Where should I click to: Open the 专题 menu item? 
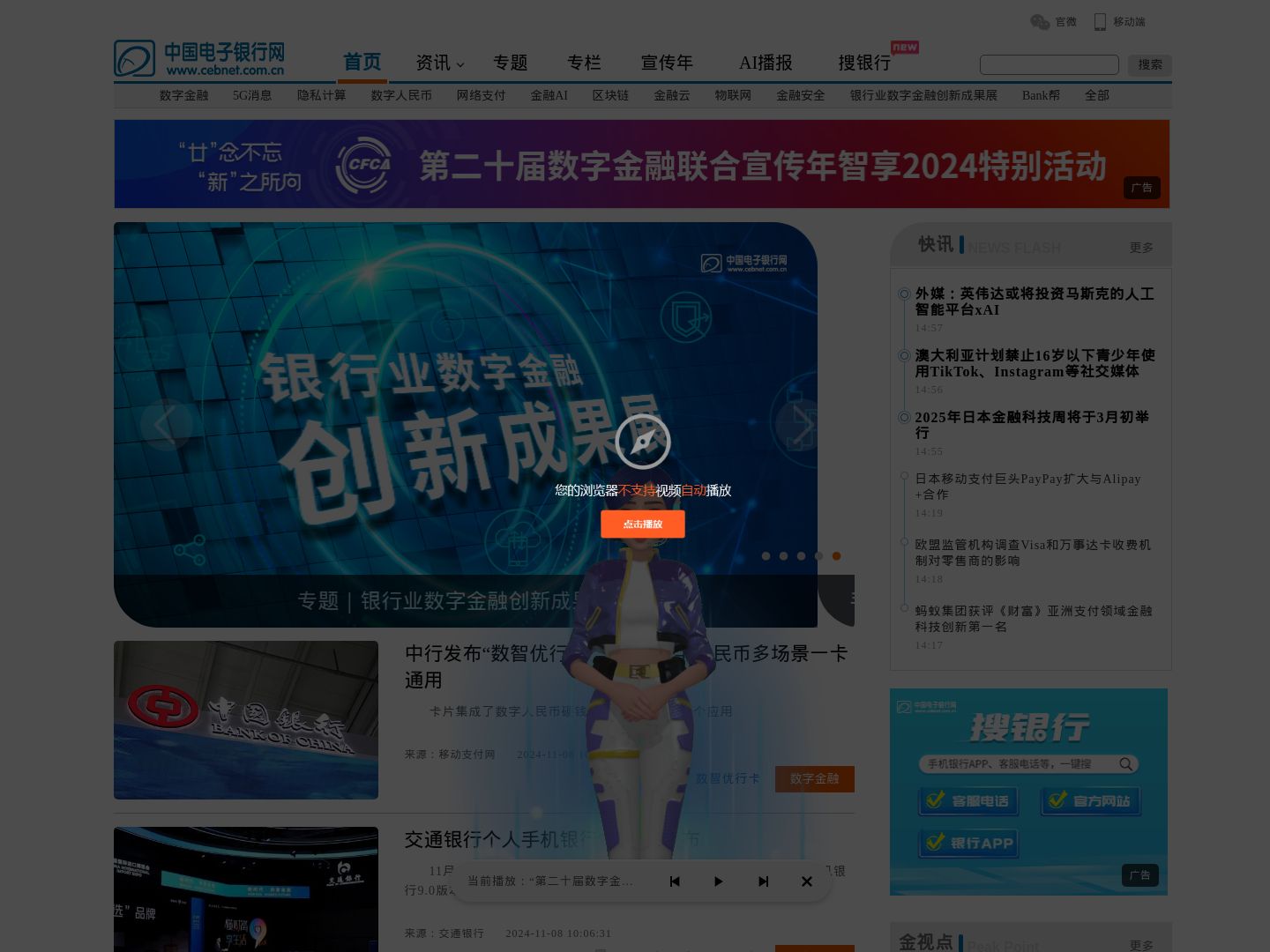[511, 63]
